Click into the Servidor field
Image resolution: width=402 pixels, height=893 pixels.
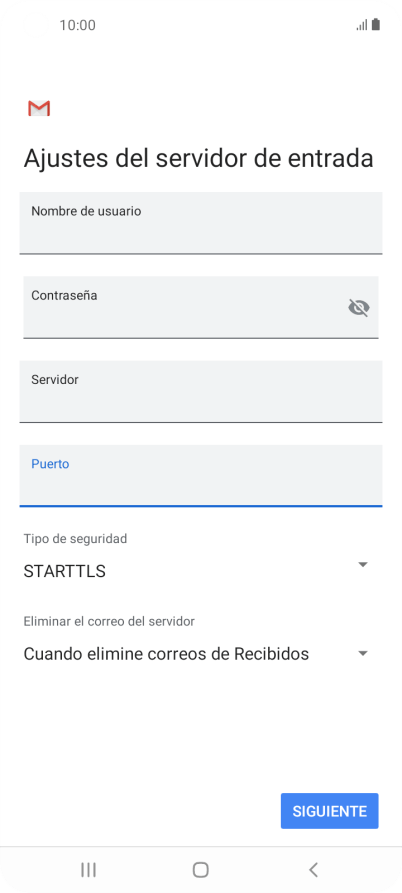coord(200,391)
